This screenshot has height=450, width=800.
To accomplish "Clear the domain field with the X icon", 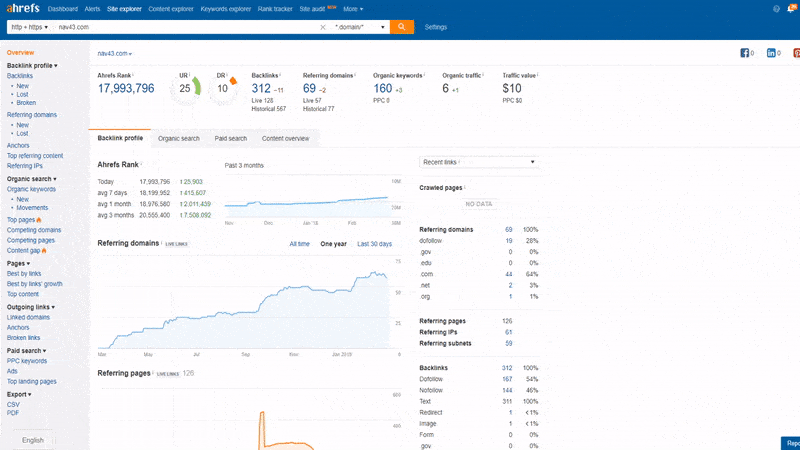I will coord(322,27).
